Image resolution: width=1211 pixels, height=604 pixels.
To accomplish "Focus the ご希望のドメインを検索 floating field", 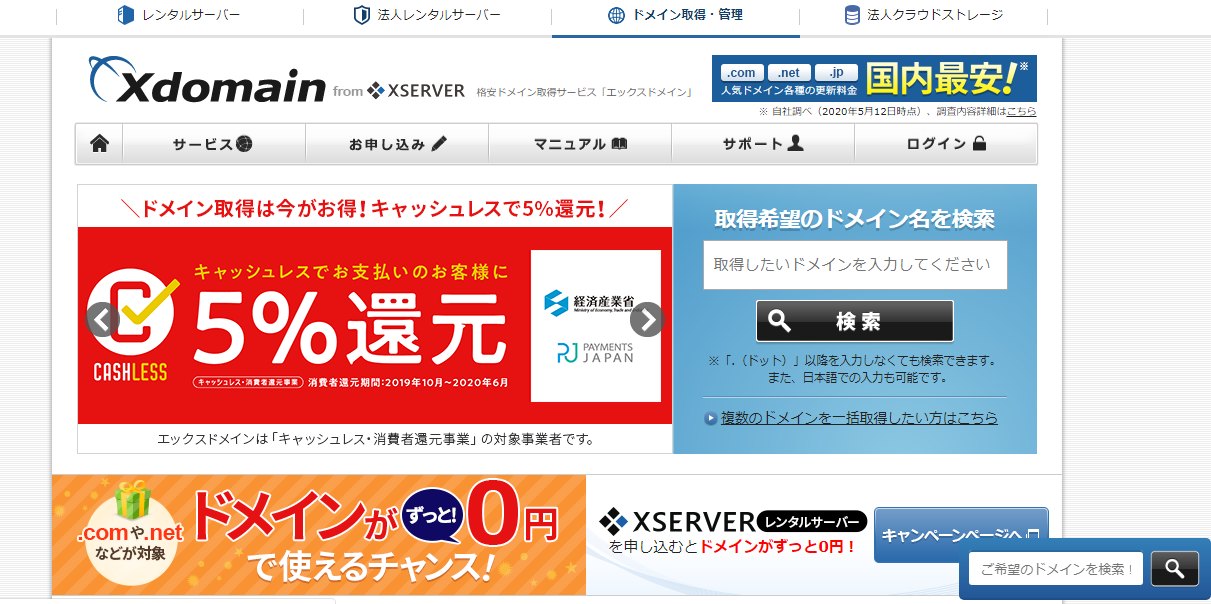I will click(x=1057, y=569).
